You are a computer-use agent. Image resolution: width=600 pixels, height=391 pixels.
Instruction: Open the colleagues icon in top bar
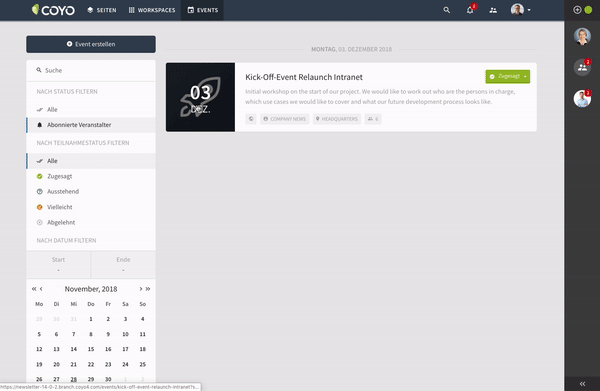pyautogui.click(x=493, y=10)
